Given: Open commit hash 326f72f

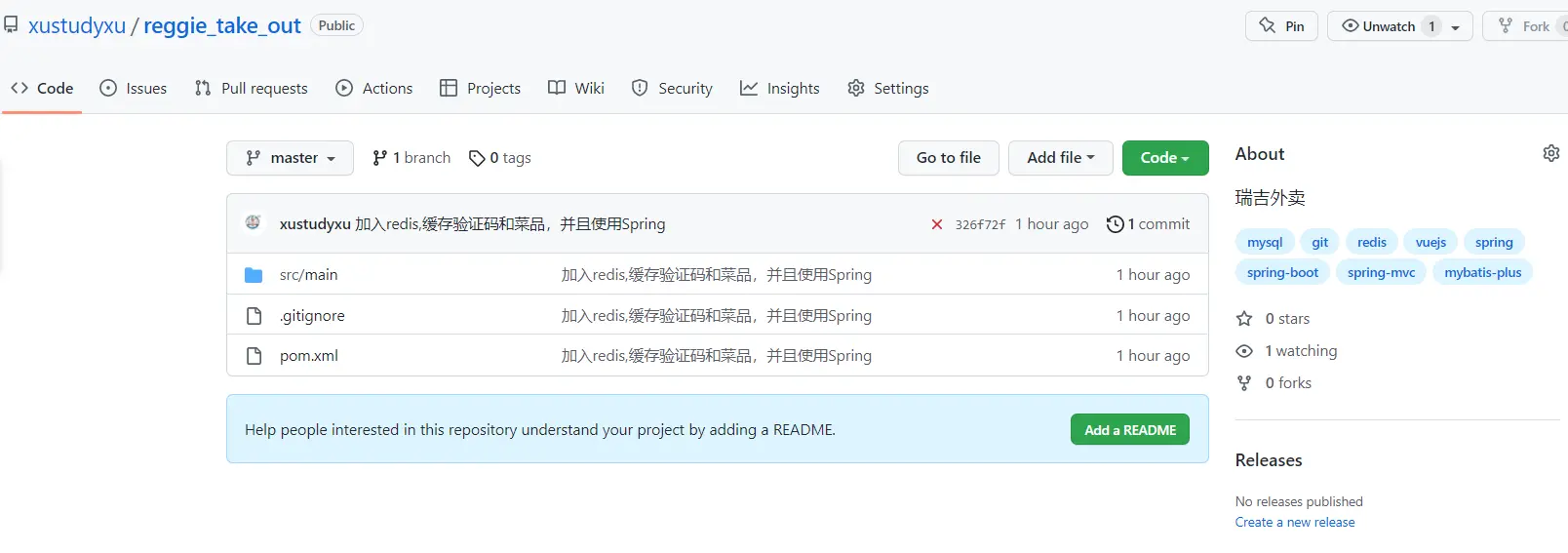Looking at the screenshot, I should 980,224.
